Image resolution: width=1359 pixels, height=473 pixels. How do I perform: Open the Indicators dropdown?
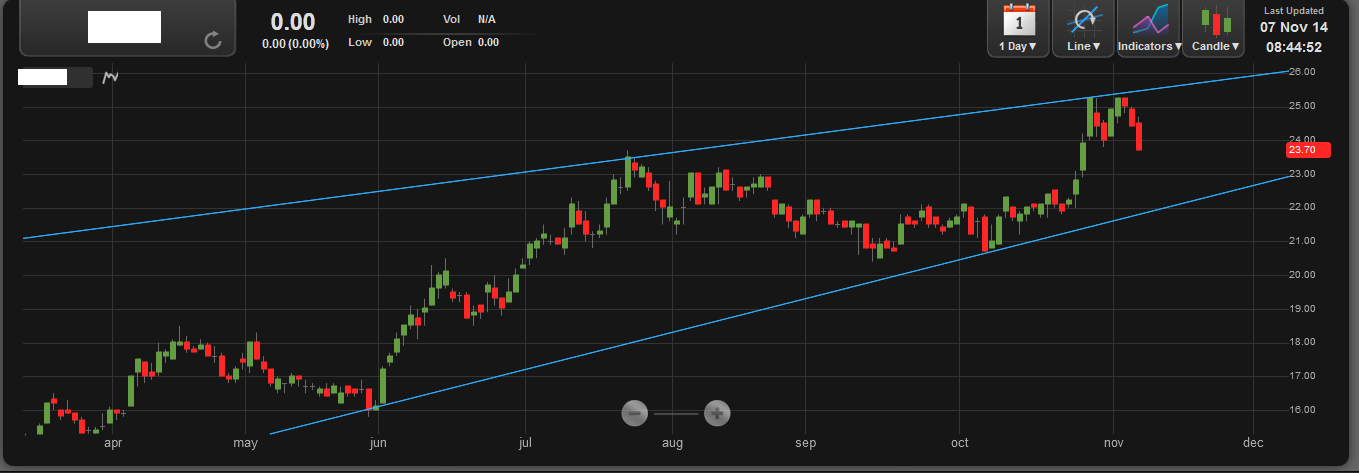tap(1149, 46)
